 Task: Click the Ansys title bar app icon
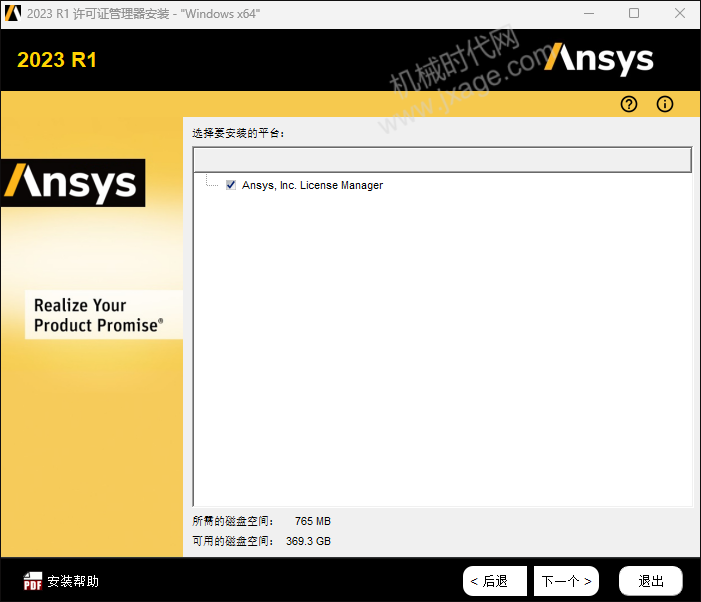tap(13, 13)
